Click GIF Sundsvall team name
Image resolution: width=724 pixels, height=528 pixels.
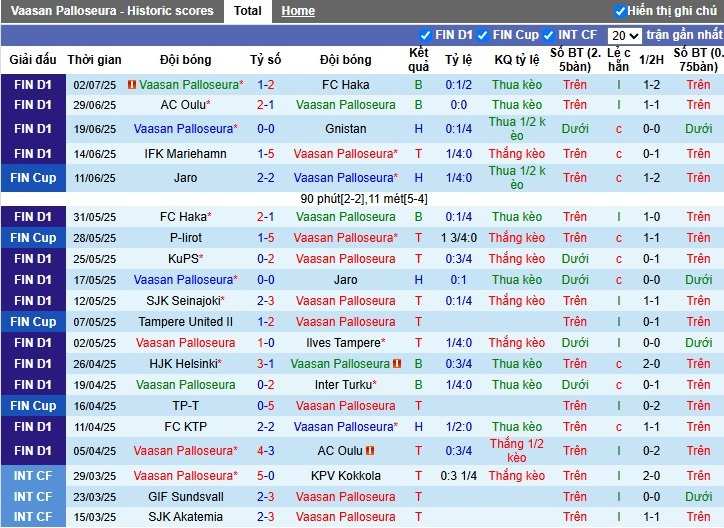pos(186,497)
